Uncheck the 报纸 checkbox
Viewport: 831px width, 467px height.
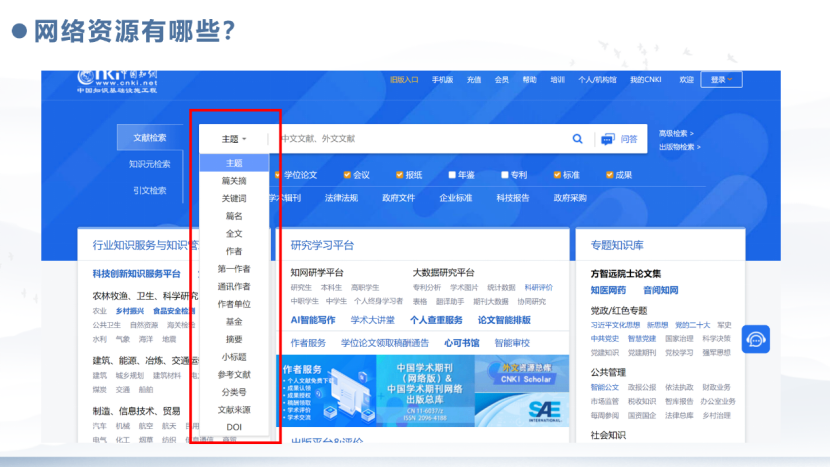(400, 175)
